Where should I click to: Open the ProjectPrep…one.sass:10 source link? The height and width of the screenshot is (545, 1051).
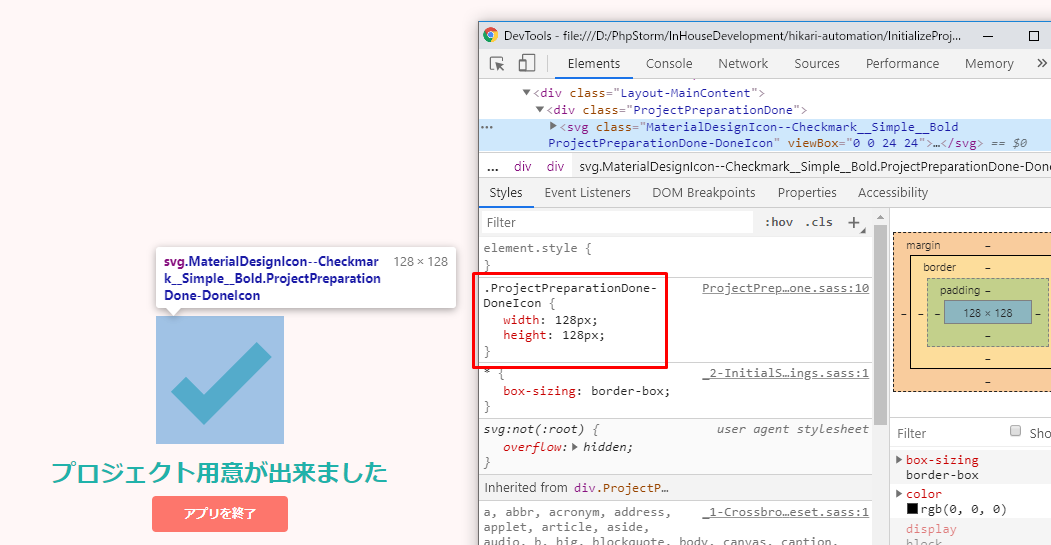(786, 288)
